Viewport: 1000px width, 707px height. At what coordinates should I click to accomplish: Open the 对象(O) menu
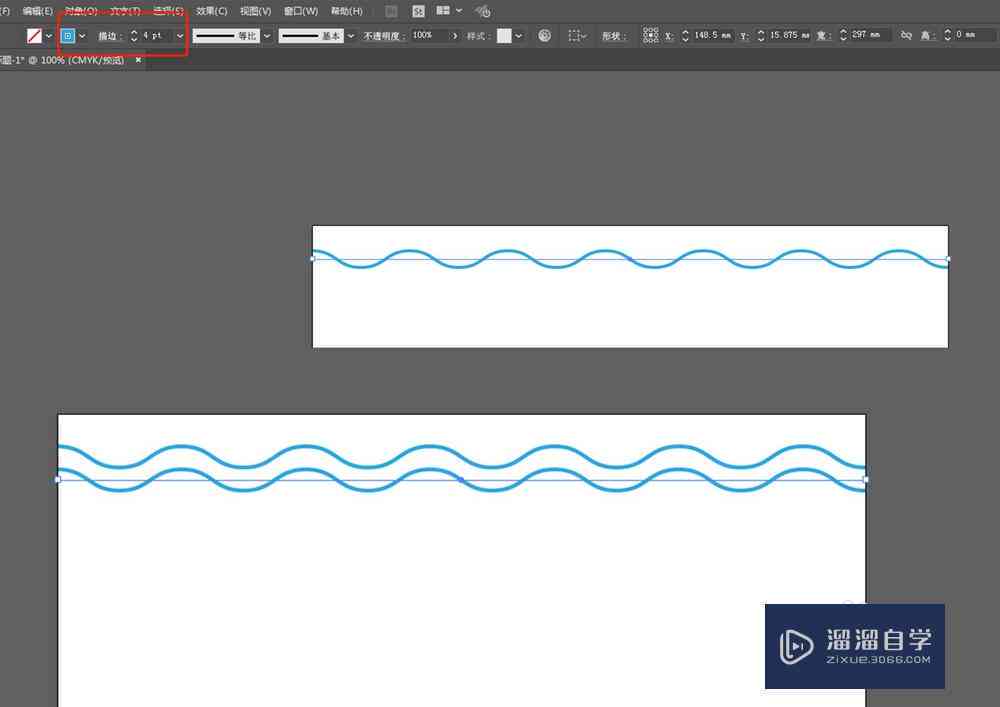click(81, 11)
